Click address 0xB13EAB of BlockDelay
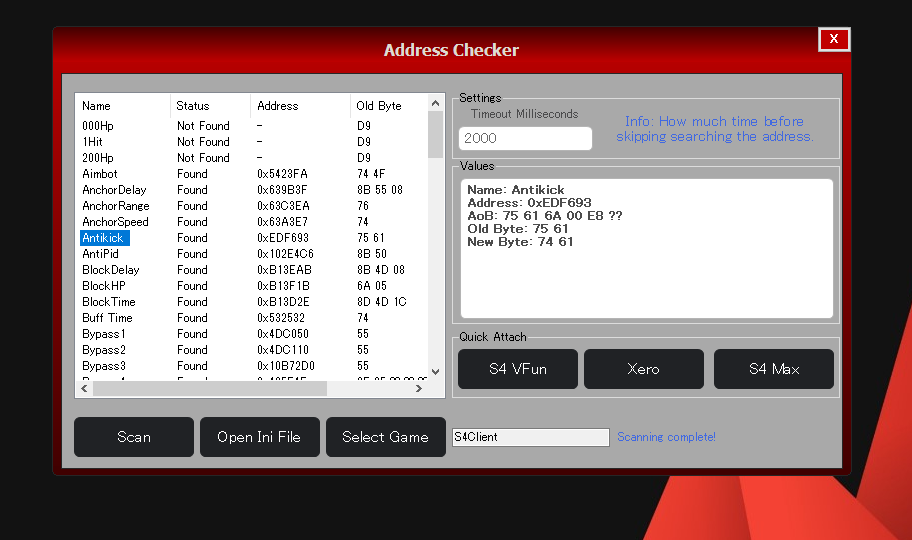Screen dimensions: 912x540 284,270
